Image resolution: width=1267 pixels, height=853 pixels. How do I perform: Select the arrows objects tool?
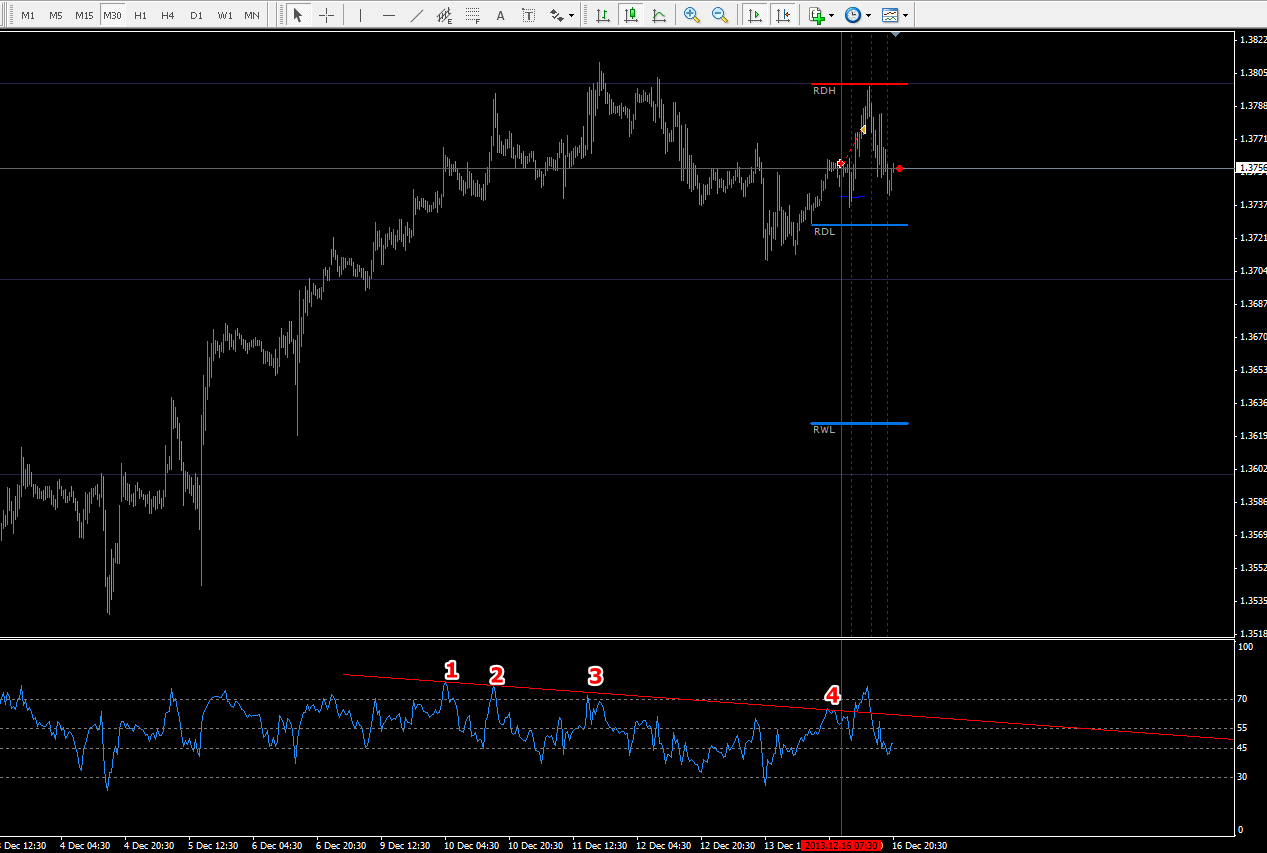[556, 15]
